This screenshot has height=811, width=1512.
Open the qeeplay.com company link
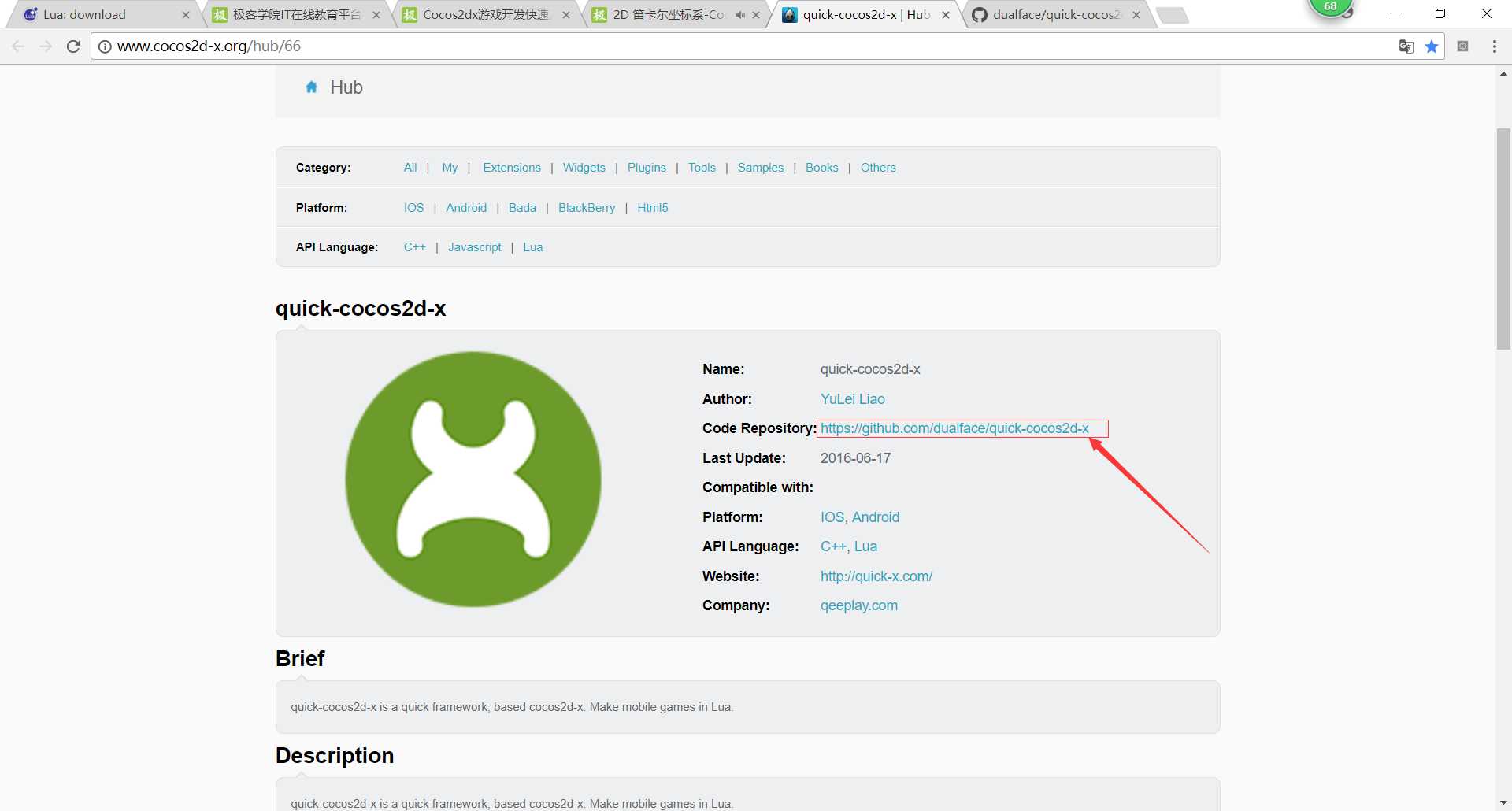point(859,605)
